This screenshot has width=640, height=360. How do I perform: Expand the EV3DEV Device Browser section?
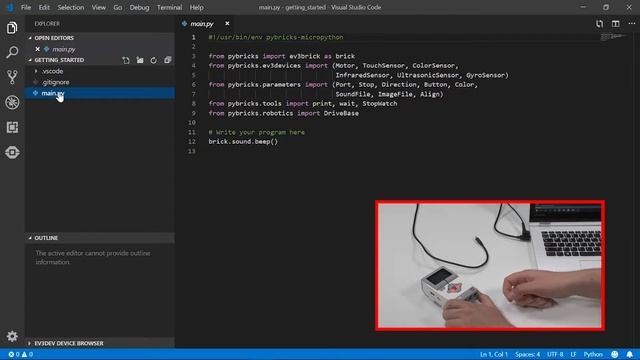pyautogui.click(x=100, y=343)
